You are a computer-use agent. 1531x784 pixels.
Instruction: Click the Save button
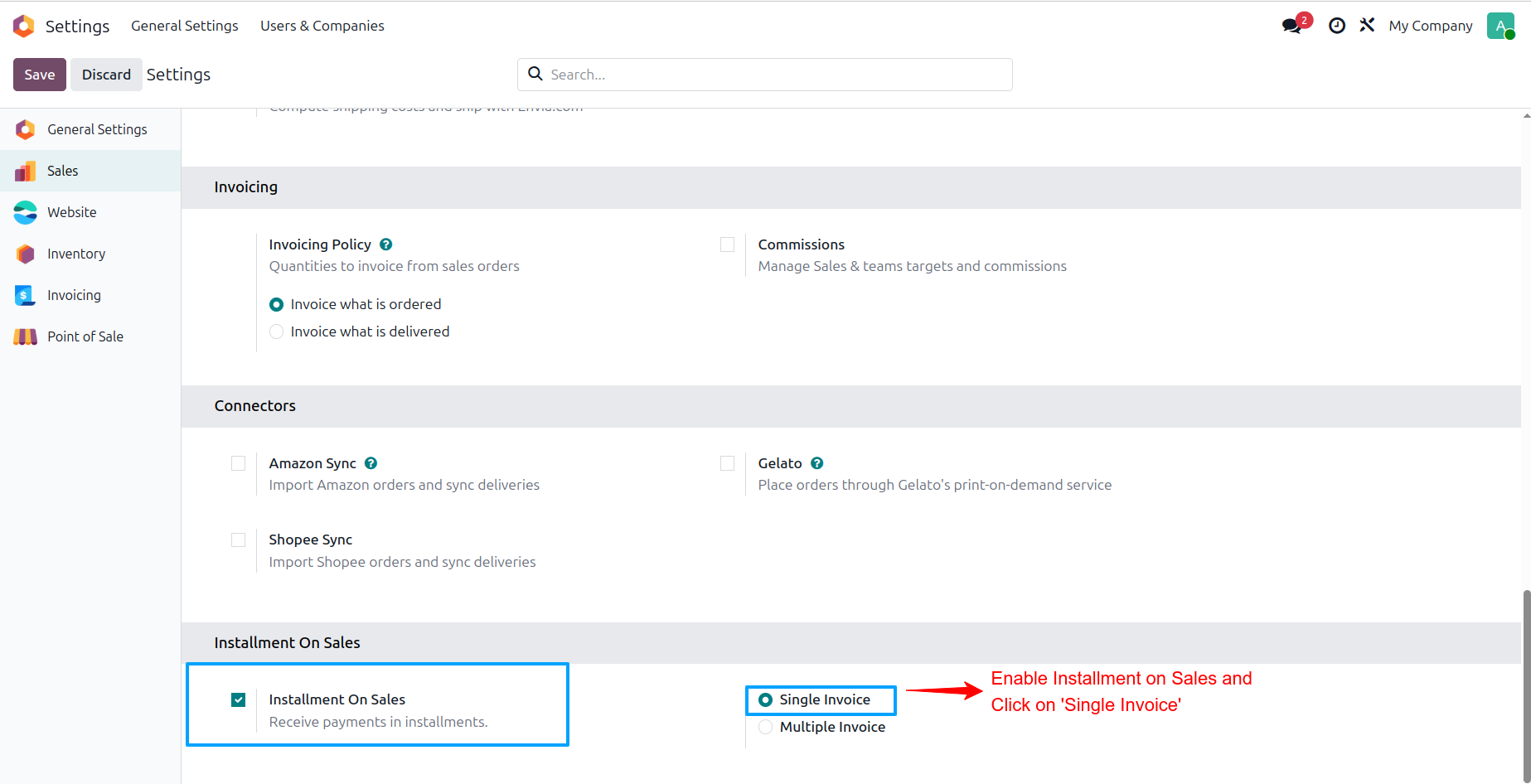pyautogui.click(x=40, y=75)
